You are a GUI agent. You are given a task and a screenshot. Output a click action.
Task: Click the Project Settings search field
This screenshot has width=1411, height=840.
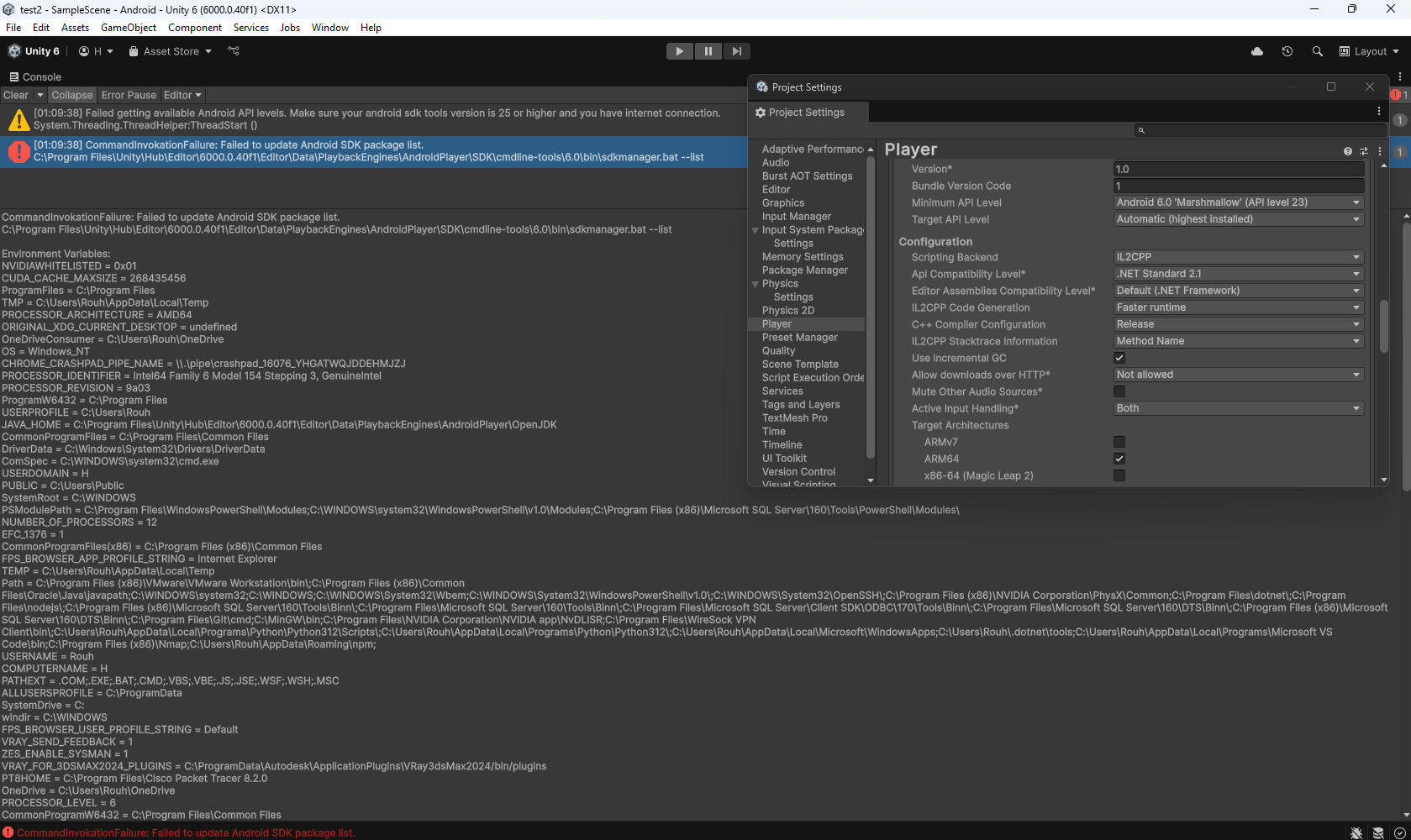(1260, 130)
